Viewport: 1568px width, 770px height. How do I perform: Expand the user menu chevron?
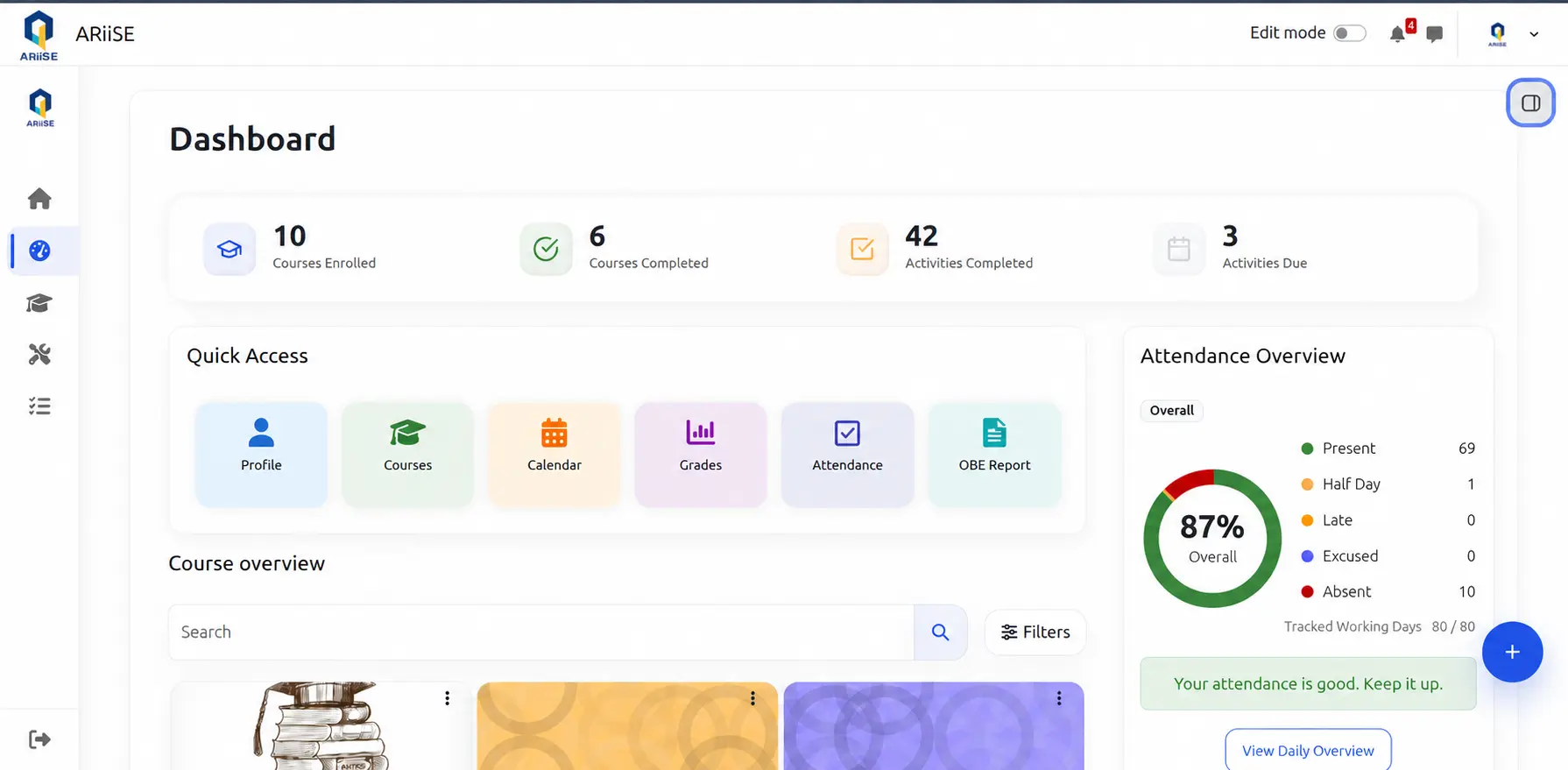pos(1534,34)
